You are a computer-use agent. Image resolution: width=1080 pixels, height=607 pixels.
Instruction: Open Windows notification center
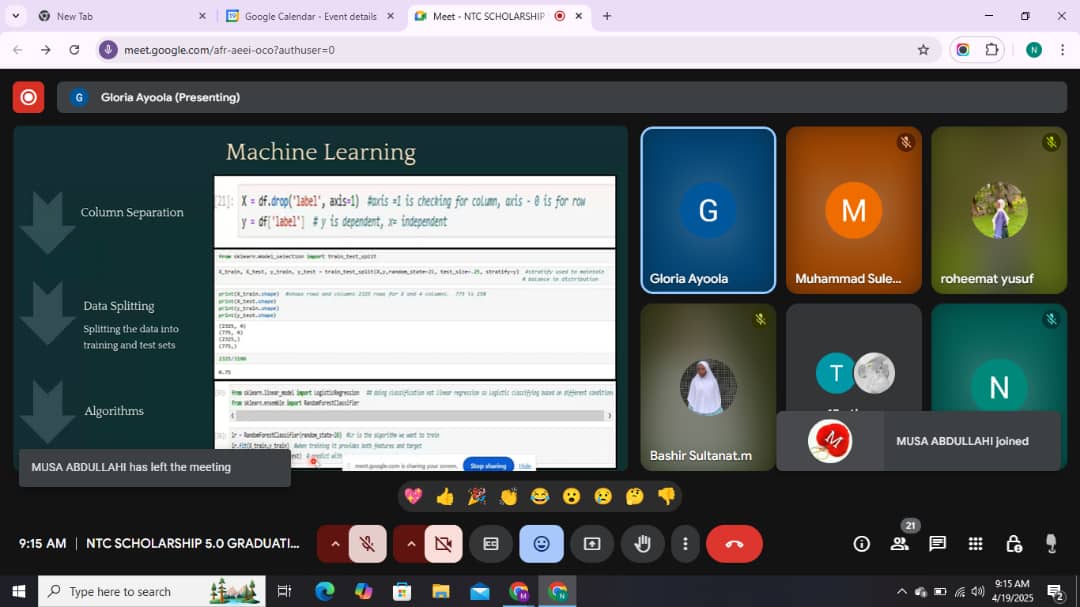click(1055, 591)
